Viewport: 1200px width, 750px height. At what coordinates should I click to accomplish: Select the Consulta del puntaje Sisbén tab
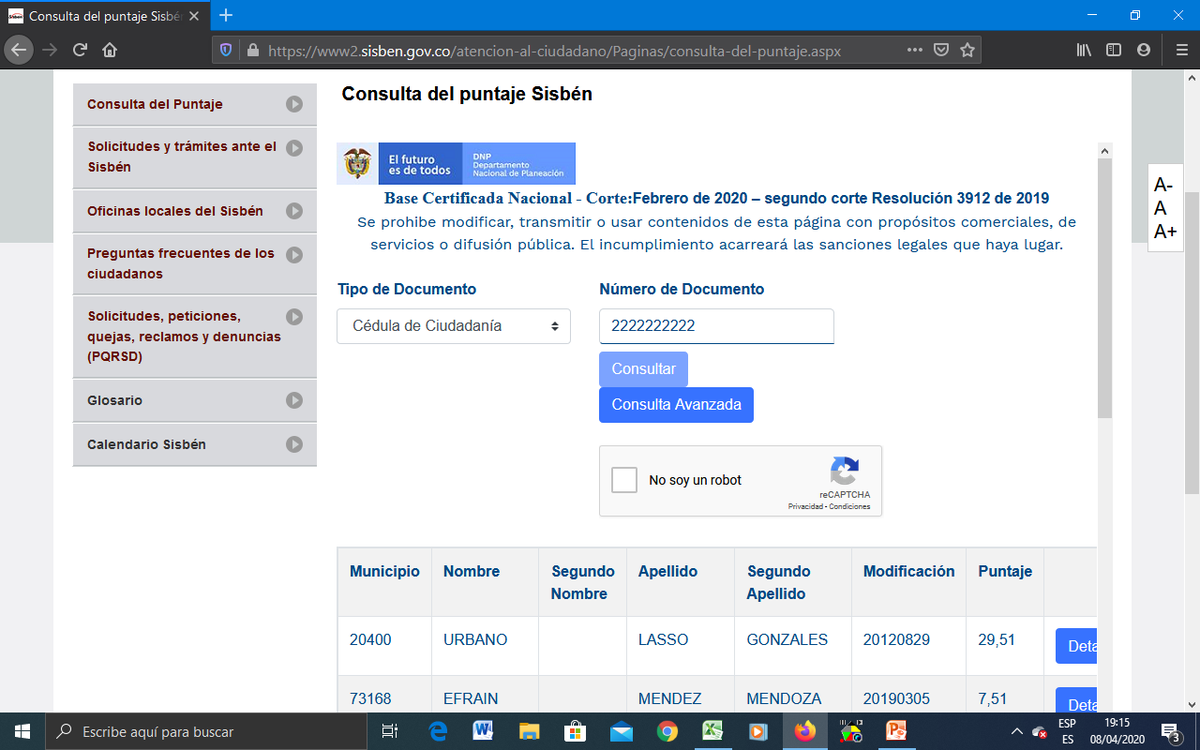[x=105, y=17]
